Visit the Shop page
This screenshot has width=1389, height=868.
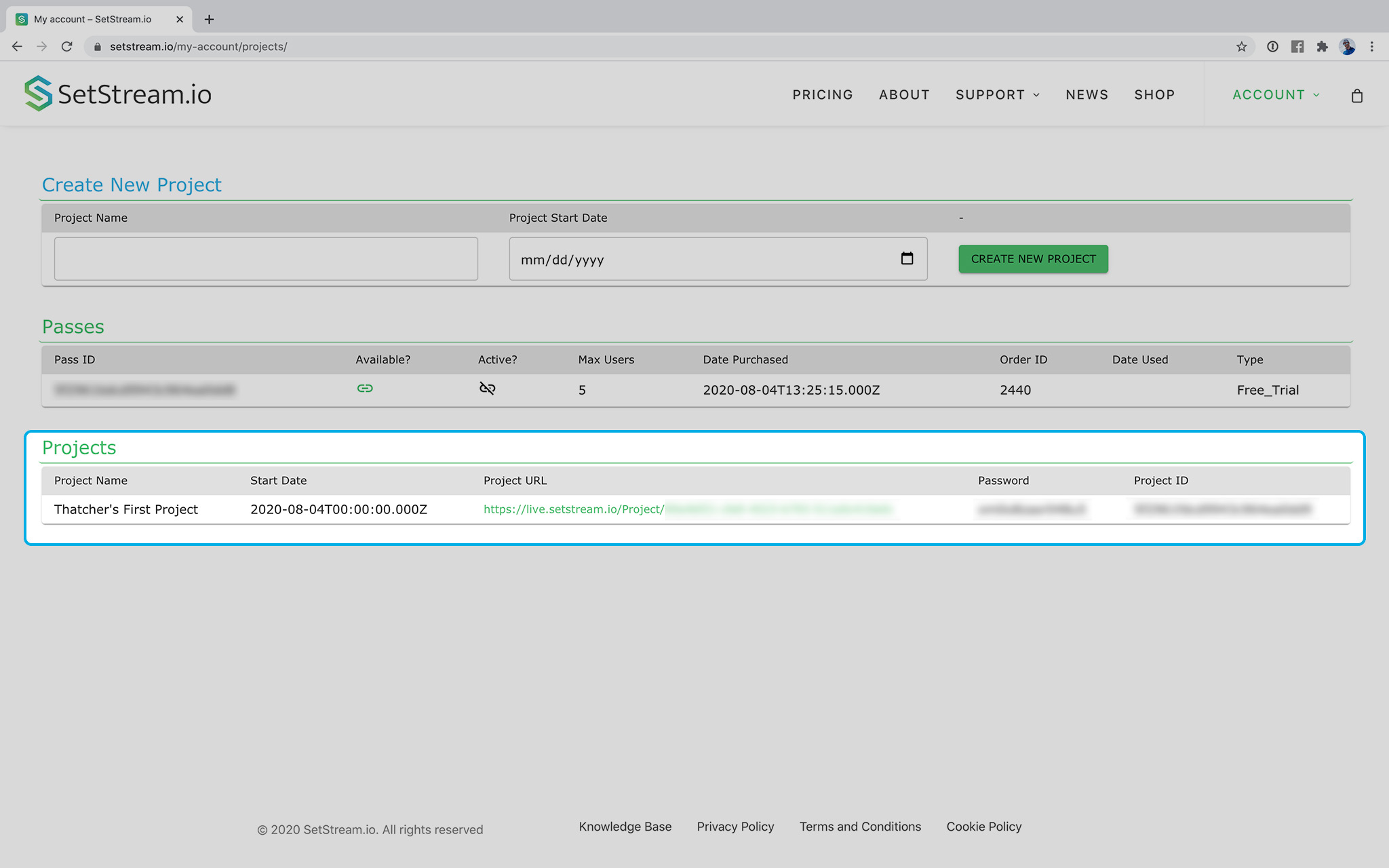[x=1154, y=95]
